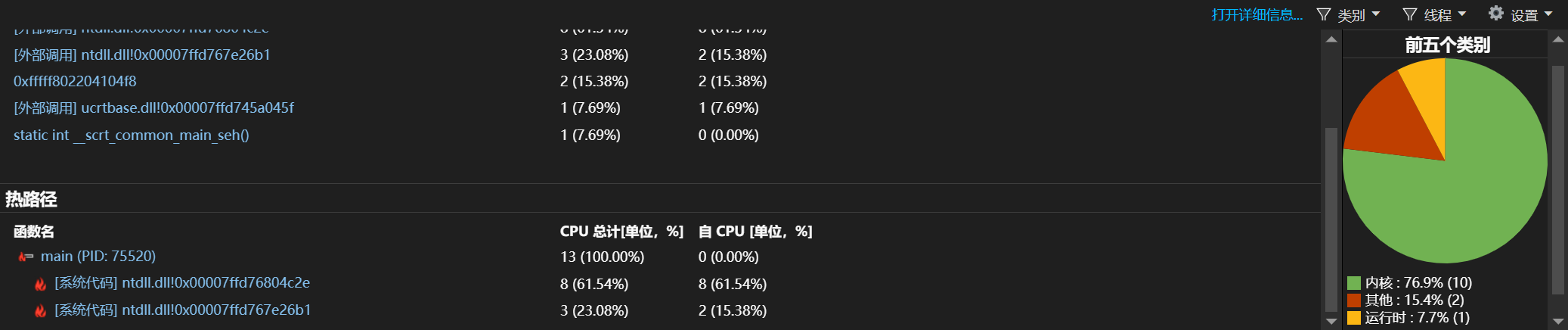The width and height of the screenshot is (1568, 330).
Task: Click the 类别 filter funnel icon
Action: (1323, 14)
